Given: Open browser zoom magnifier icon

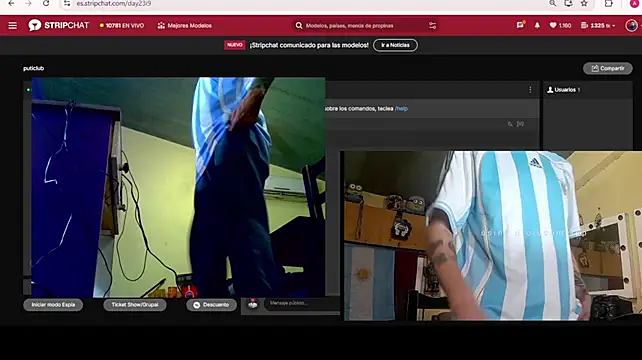Looking at the screenshot, I should 553,3.
